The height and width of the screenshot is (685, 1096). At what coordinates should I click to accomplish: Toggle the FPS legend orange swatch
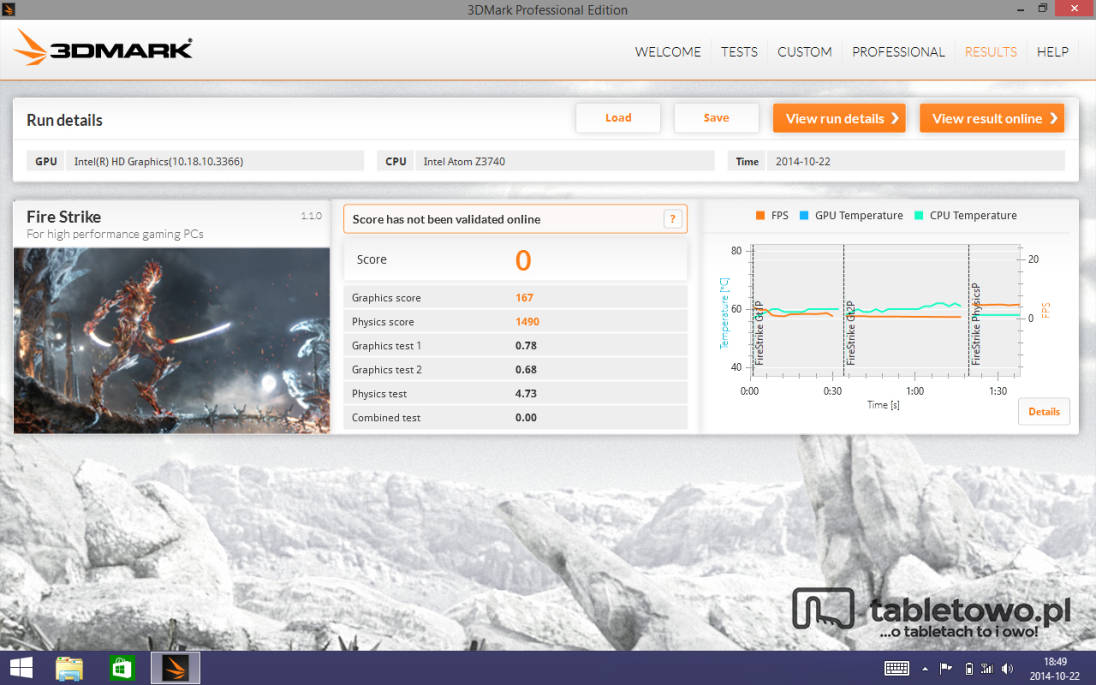pos(760,215)
